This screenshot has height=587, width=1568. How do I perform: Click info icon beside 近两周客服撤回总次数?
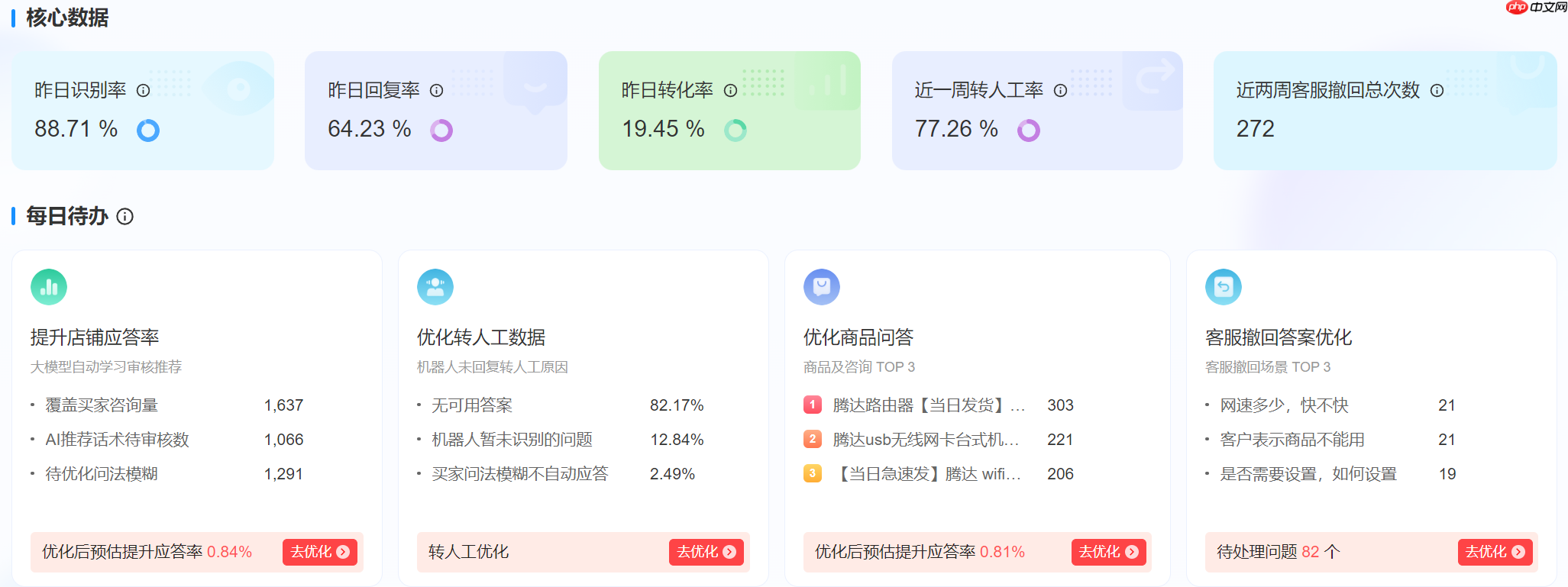[1437, 90]
